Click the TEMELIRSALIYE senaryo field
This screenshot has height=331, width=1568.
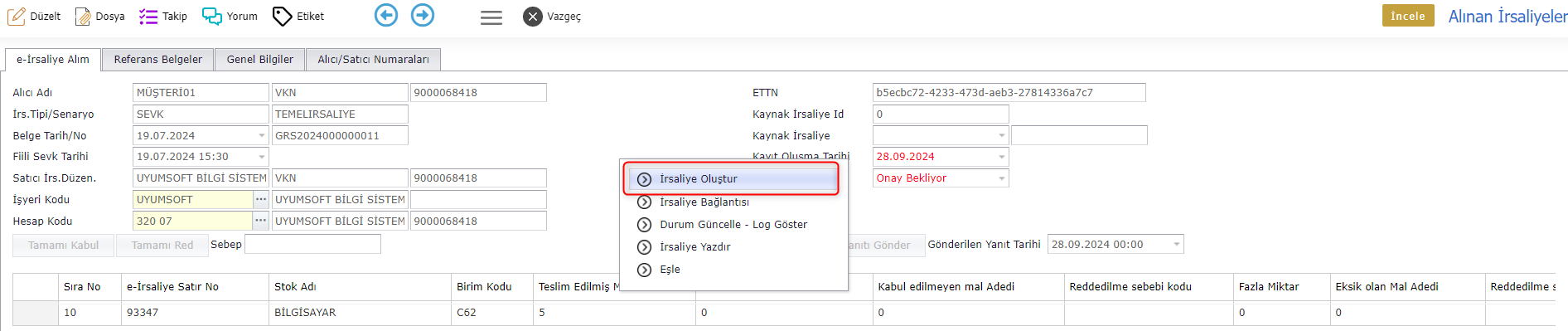[x=340, y=114]
